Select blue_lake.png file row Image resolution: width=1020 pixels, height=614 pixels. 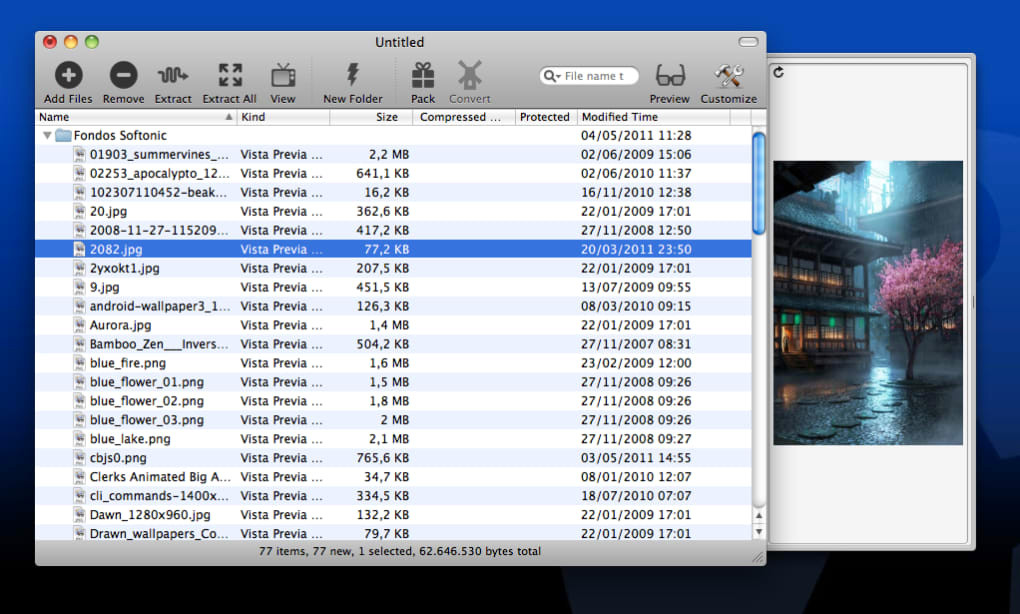pos(129,439)
